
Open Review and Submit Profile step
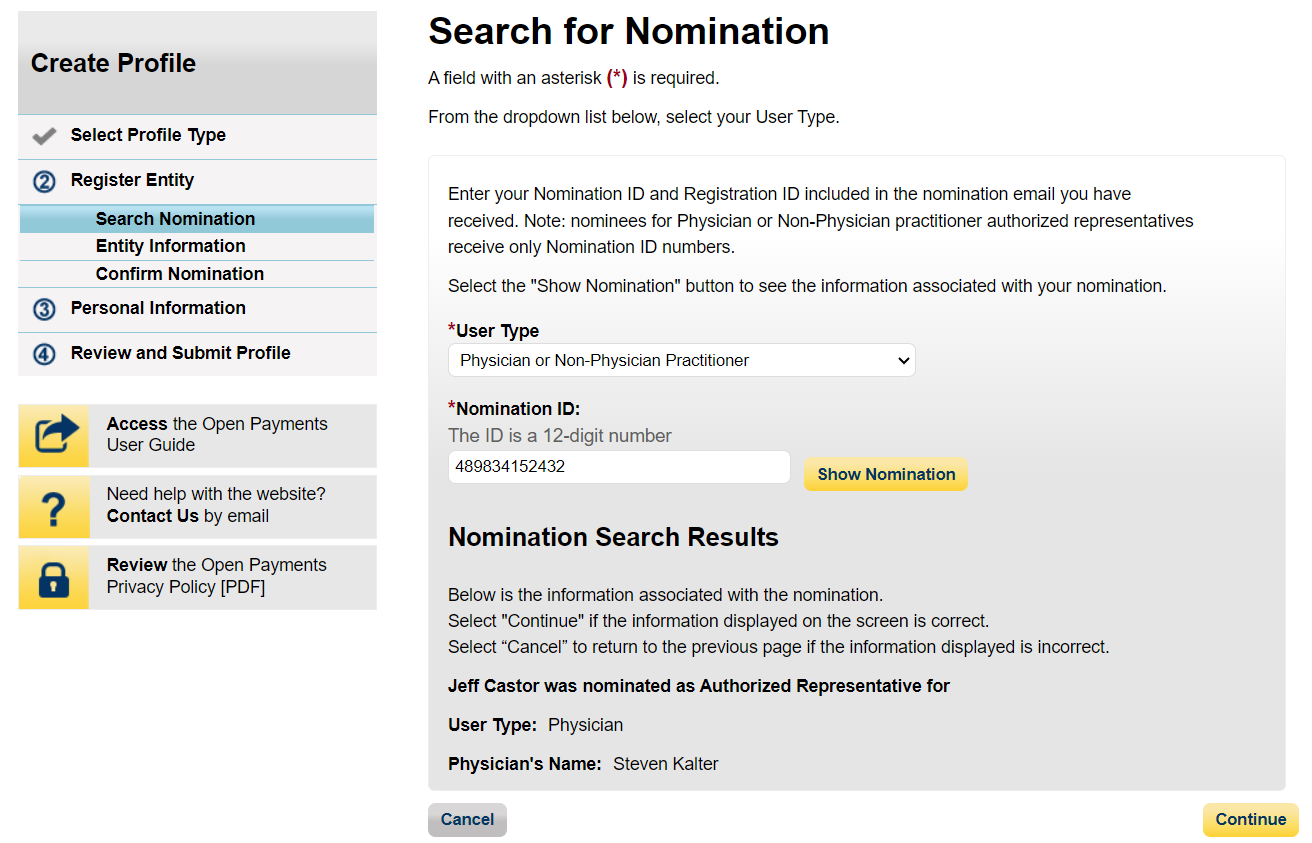[180, 353]
